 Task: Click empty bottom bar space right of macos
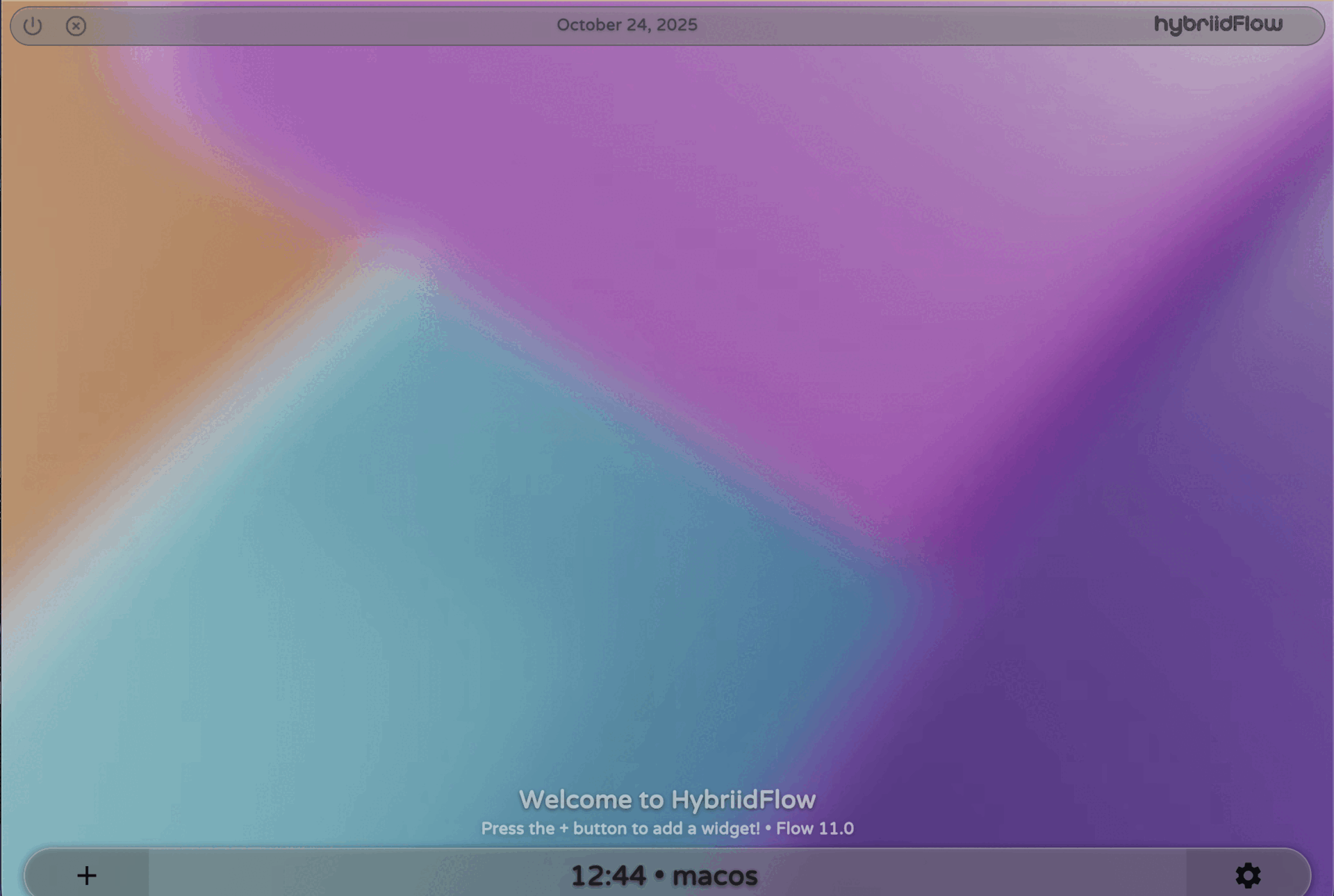(x=973, y=875)
